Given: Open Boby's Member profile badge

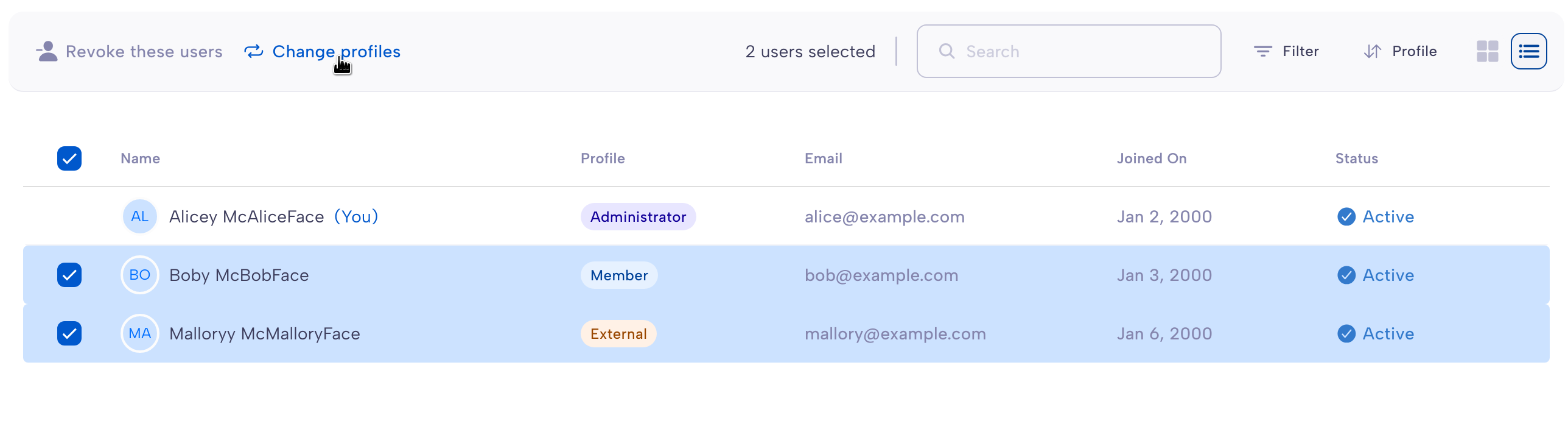Looking at the screenshot, I should click(619, 275).
